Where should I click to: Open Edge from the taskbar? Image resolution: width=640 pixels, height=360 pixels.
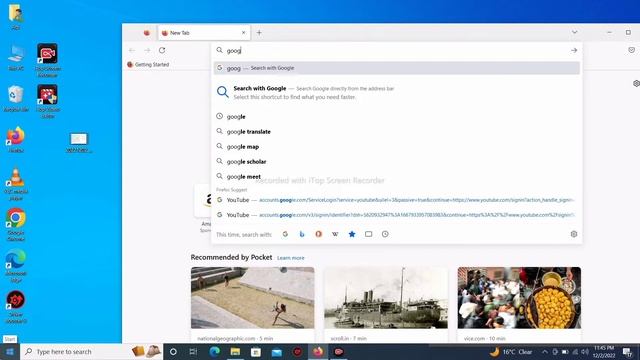click(x=214, y=351)
